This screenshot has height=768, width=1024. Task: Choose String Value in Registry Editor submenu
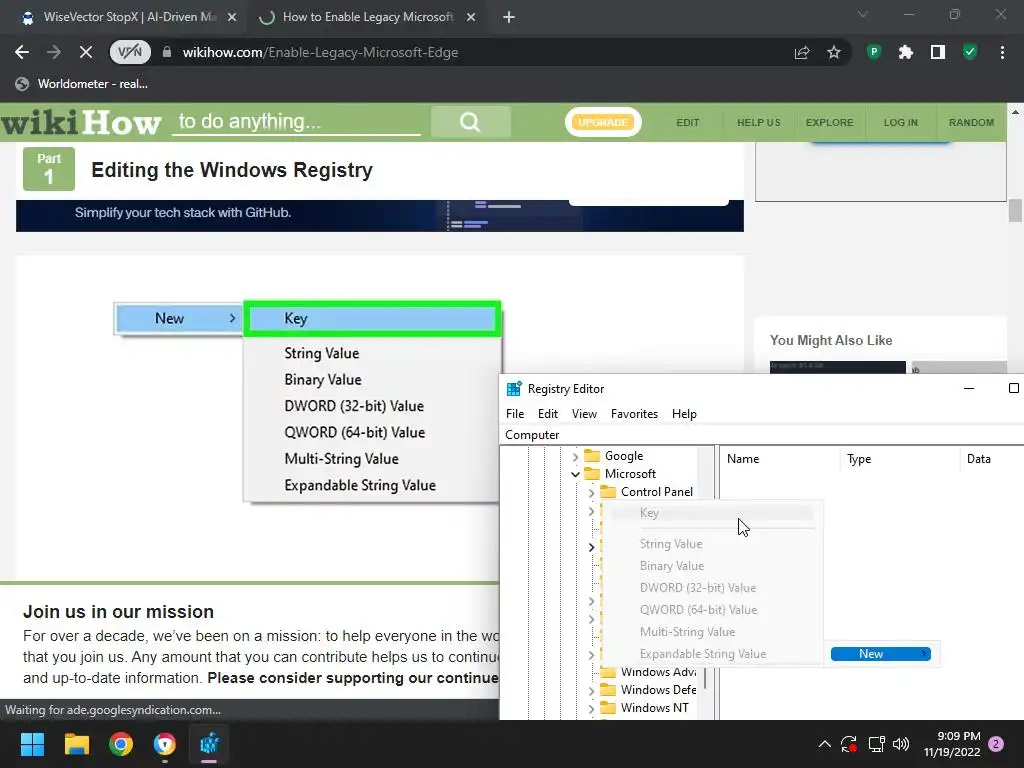coord(712,544)
